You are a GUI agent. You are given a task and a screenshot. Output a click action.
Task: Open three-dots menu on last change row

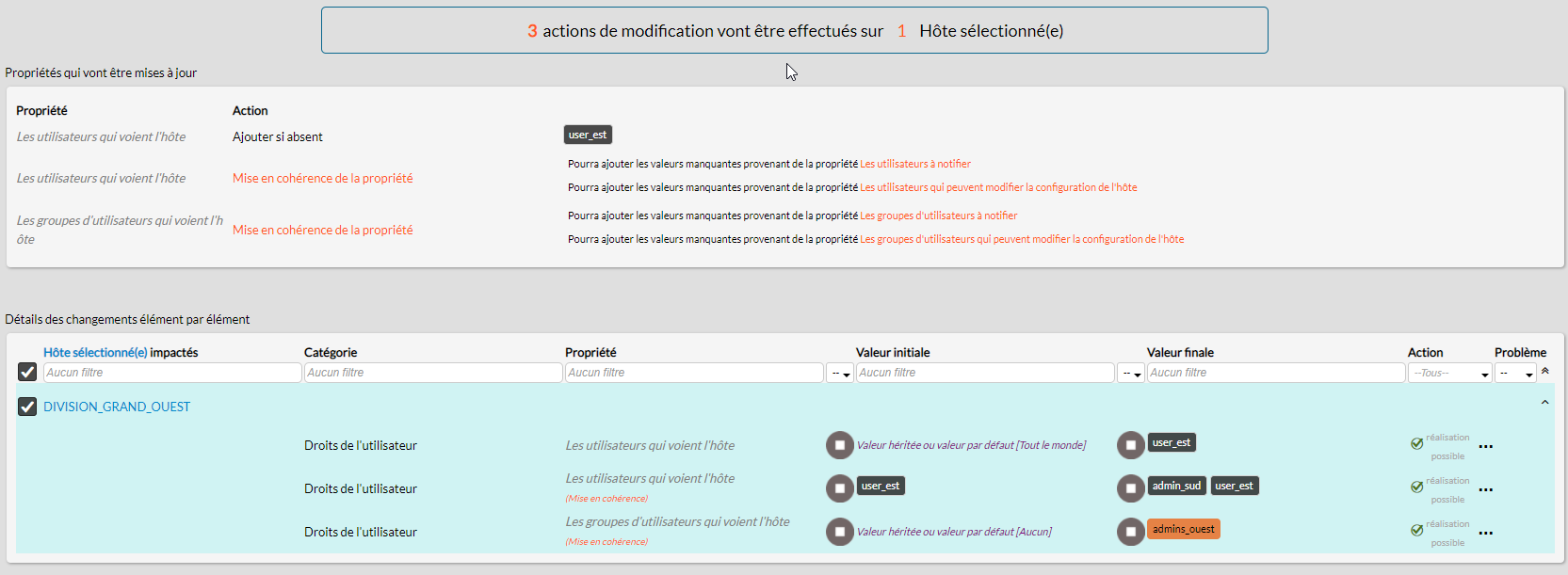click(1485, 534)
